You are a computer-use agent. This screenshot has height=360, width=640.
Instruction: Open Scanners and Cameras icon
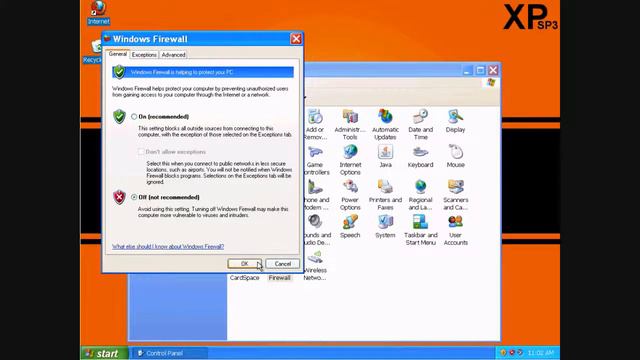pyautogui.click(x=456, y=187)
